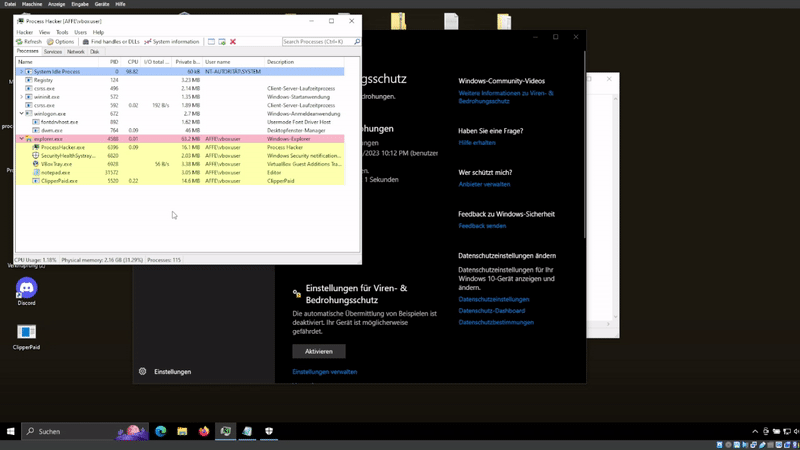Image resolution: width=800 pixels, height=450 pixels.
Task: Click the search magnifier icon
Action: pyautogui.click(x=357, y=42)
